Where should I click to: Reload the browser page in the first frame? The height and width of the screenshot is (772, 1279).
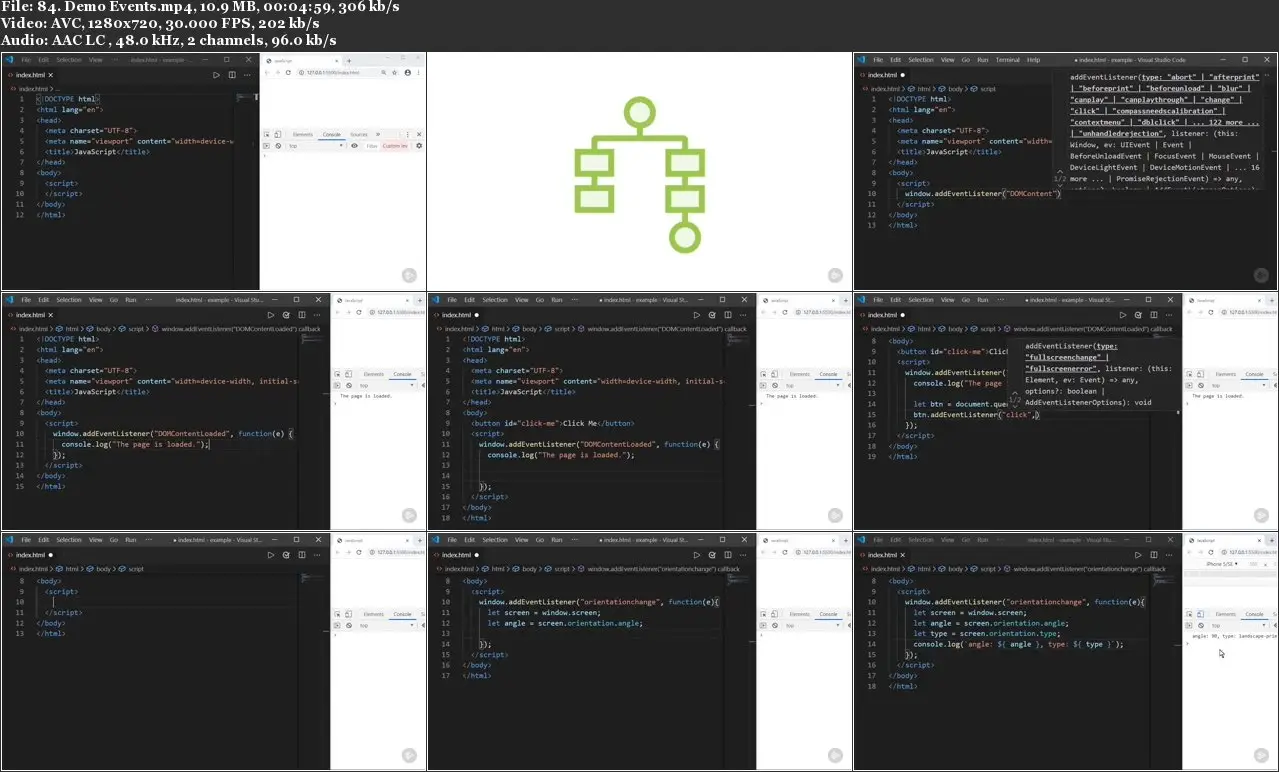tap(288, 73)
